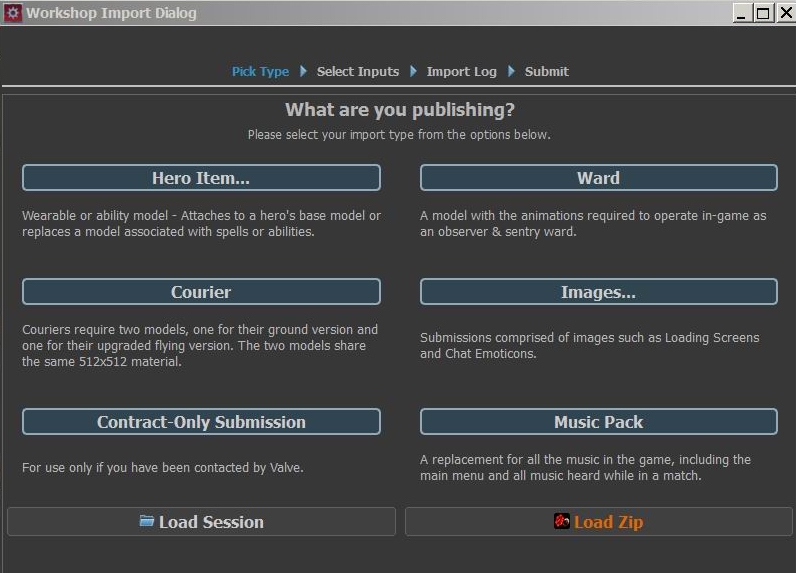Click the arrow after Select Inputs step
Screen dimensions: 796x573
pos(413,71)
